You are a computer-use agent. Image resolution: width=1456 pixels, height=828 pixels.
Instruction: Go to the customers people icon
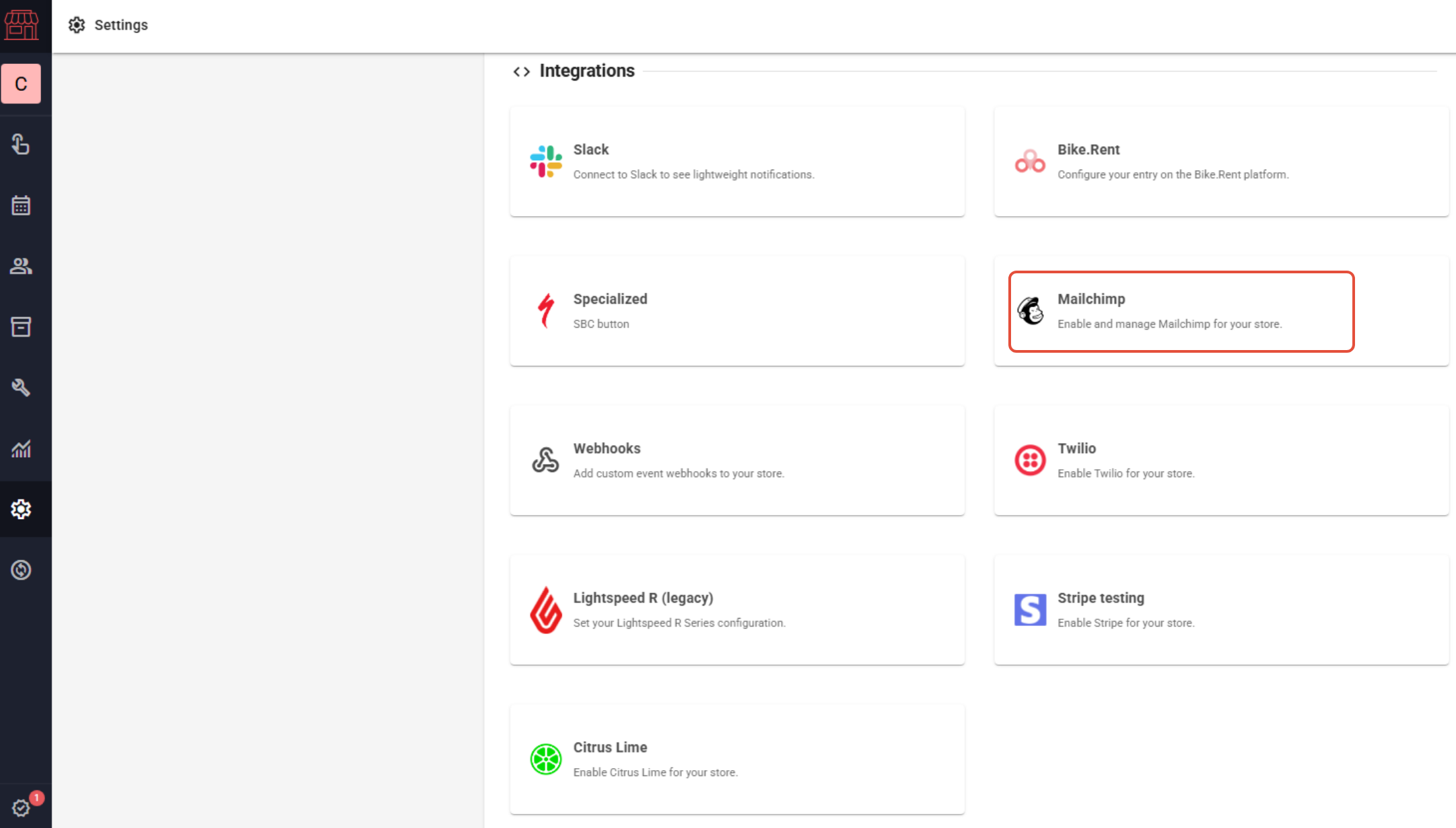(21, 266)
